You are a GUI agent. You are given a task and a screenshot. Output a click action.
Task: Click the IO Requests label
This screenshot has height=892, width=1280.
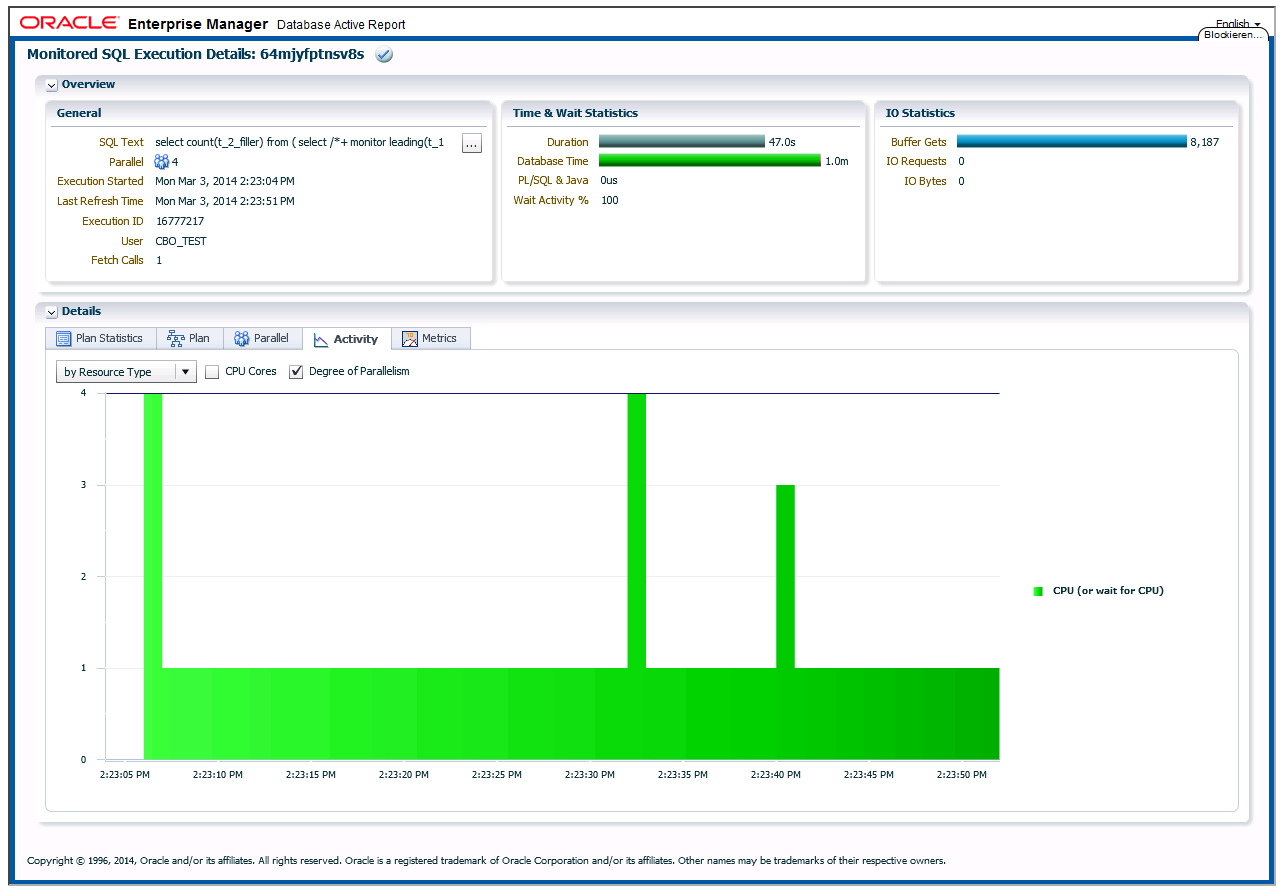point(916,162)
